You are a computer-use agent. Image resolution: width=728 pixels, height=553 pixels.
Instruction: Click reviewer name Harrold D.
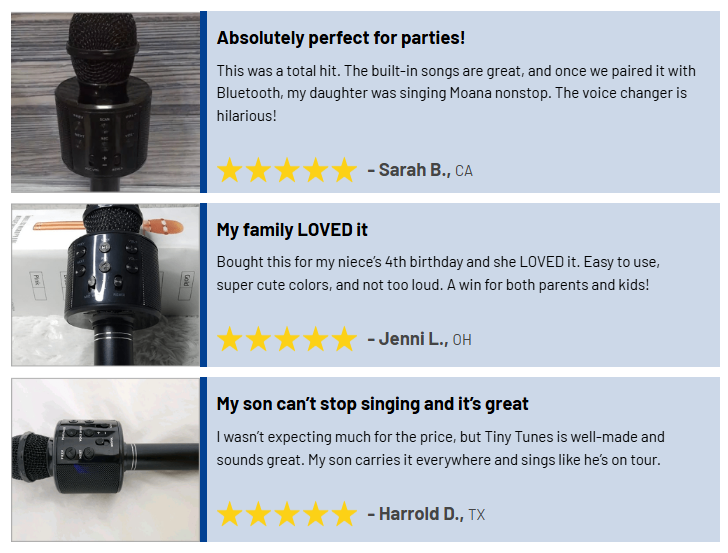[421, 514]
